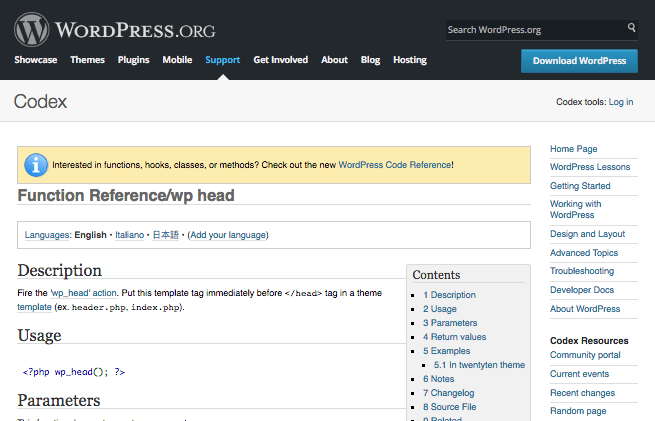Image resolution: width=655 pixels, height=421 pixels.
Task: Go to the Plugins menu item
Action: [x=133, y=60]
